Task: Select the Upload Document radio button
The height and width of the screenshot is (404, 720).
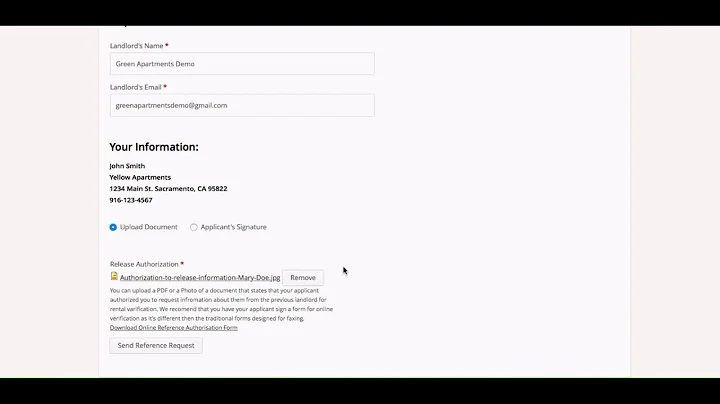Action: point(113,227)
